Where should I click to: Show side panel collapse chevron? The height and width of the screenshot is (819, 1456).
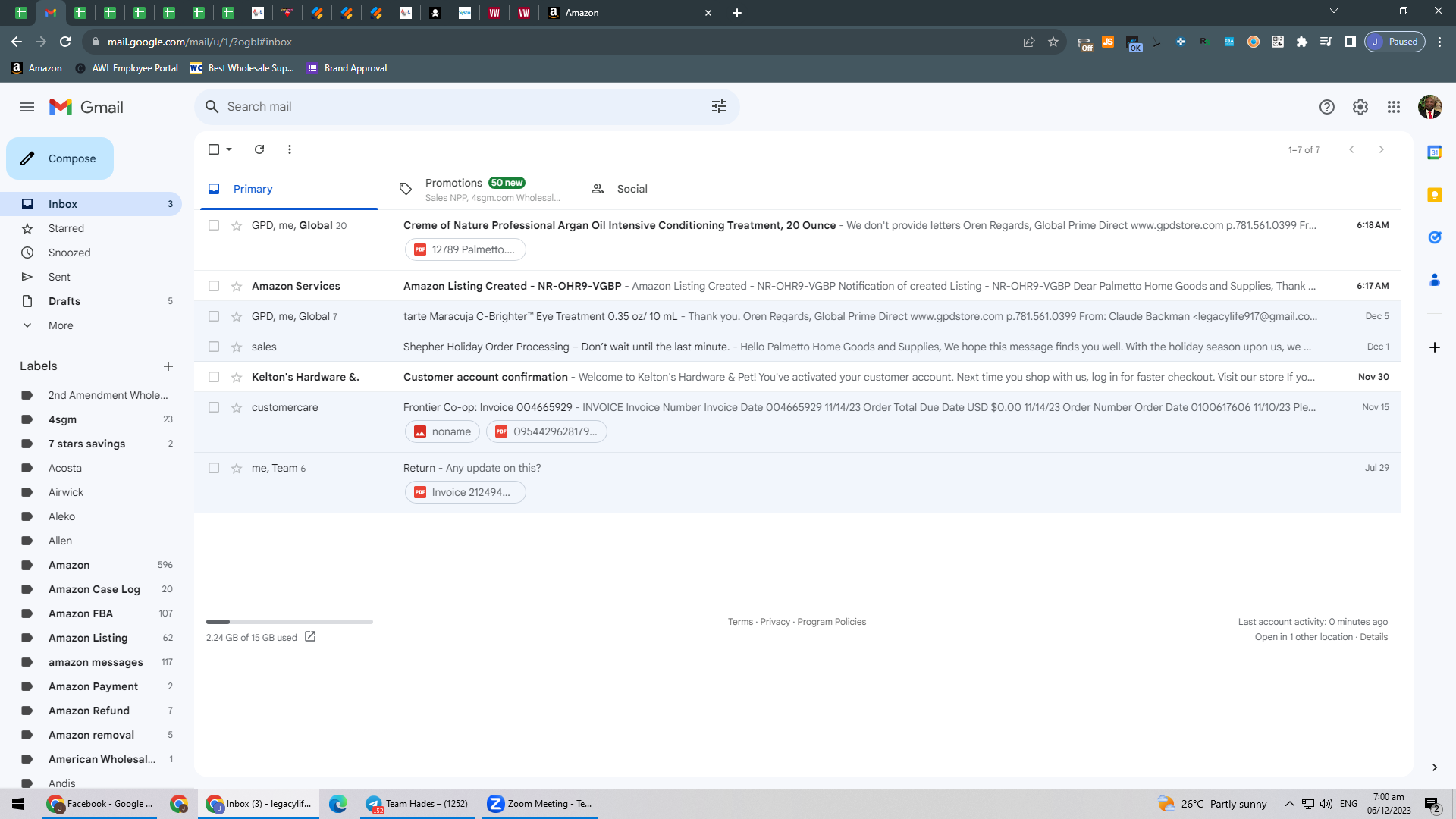[x=1435, y=767]
